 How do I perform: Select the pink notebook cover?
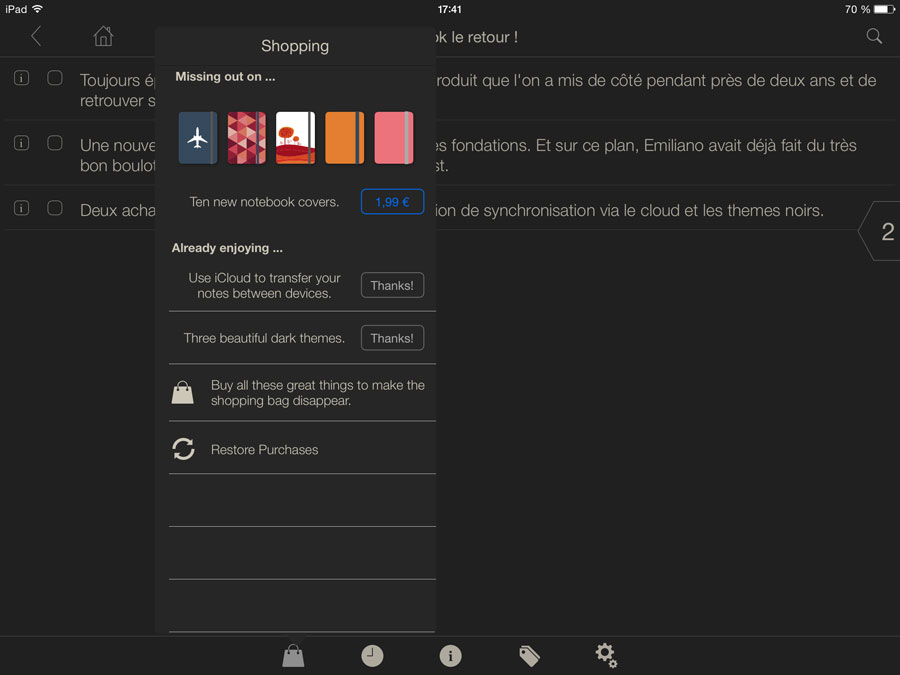(394, 138)
